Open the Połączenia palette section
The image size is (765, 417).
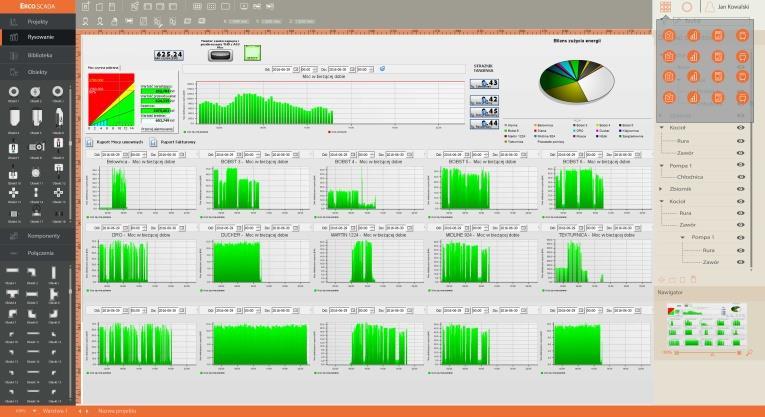pyautogui.click(x=38, y=253)
